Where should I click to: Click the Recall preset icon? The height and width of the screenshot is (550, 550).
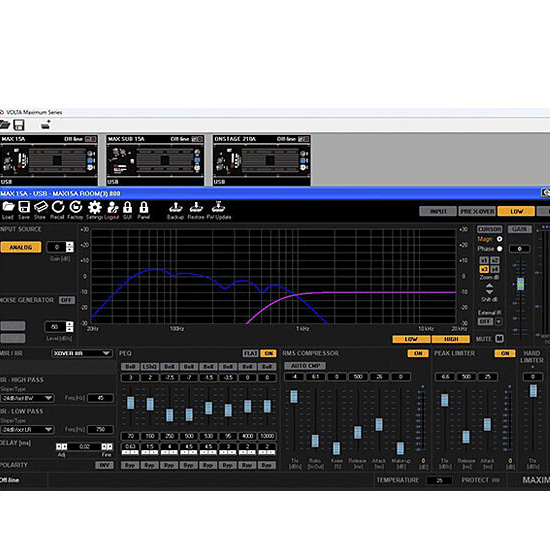pos(58,207)
